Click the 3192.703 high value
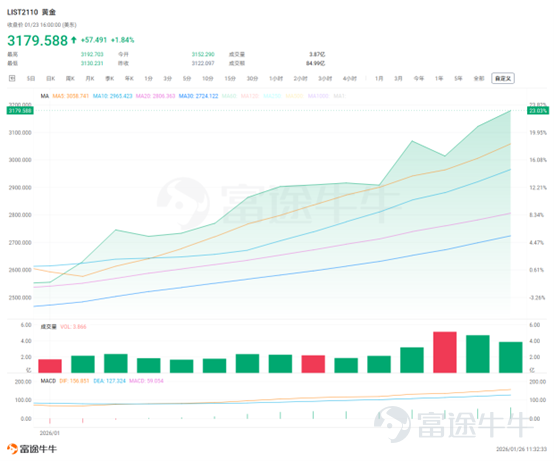The height and width of the screenshot is (461, 554). pos(92,54)
